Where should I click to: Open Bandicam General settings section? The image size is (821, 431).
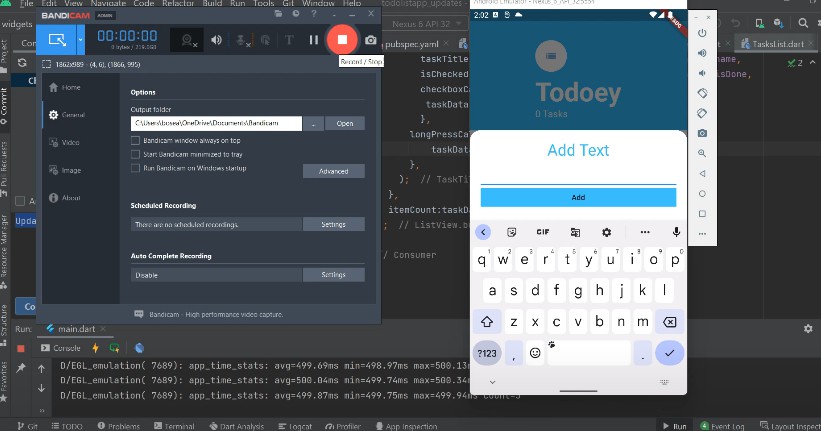coord(67,115)
